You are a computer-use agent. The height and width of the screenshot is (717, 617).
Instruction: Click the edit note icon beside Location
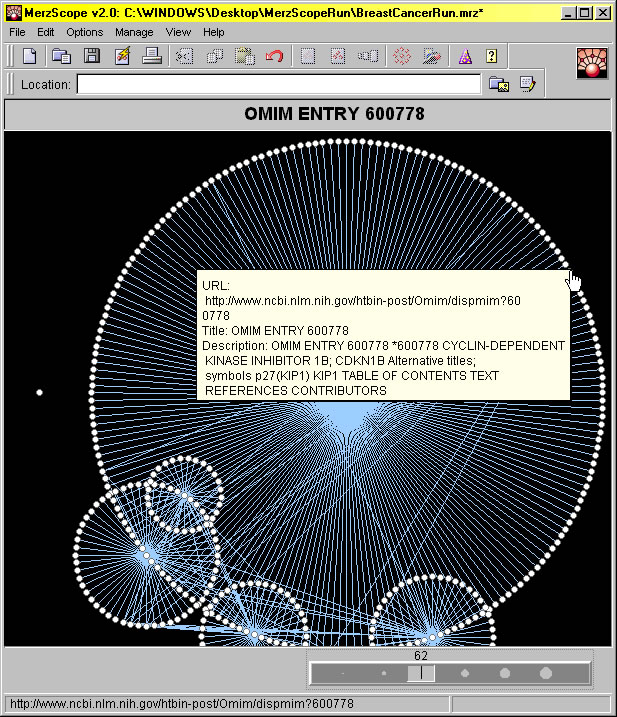(527, 85)
